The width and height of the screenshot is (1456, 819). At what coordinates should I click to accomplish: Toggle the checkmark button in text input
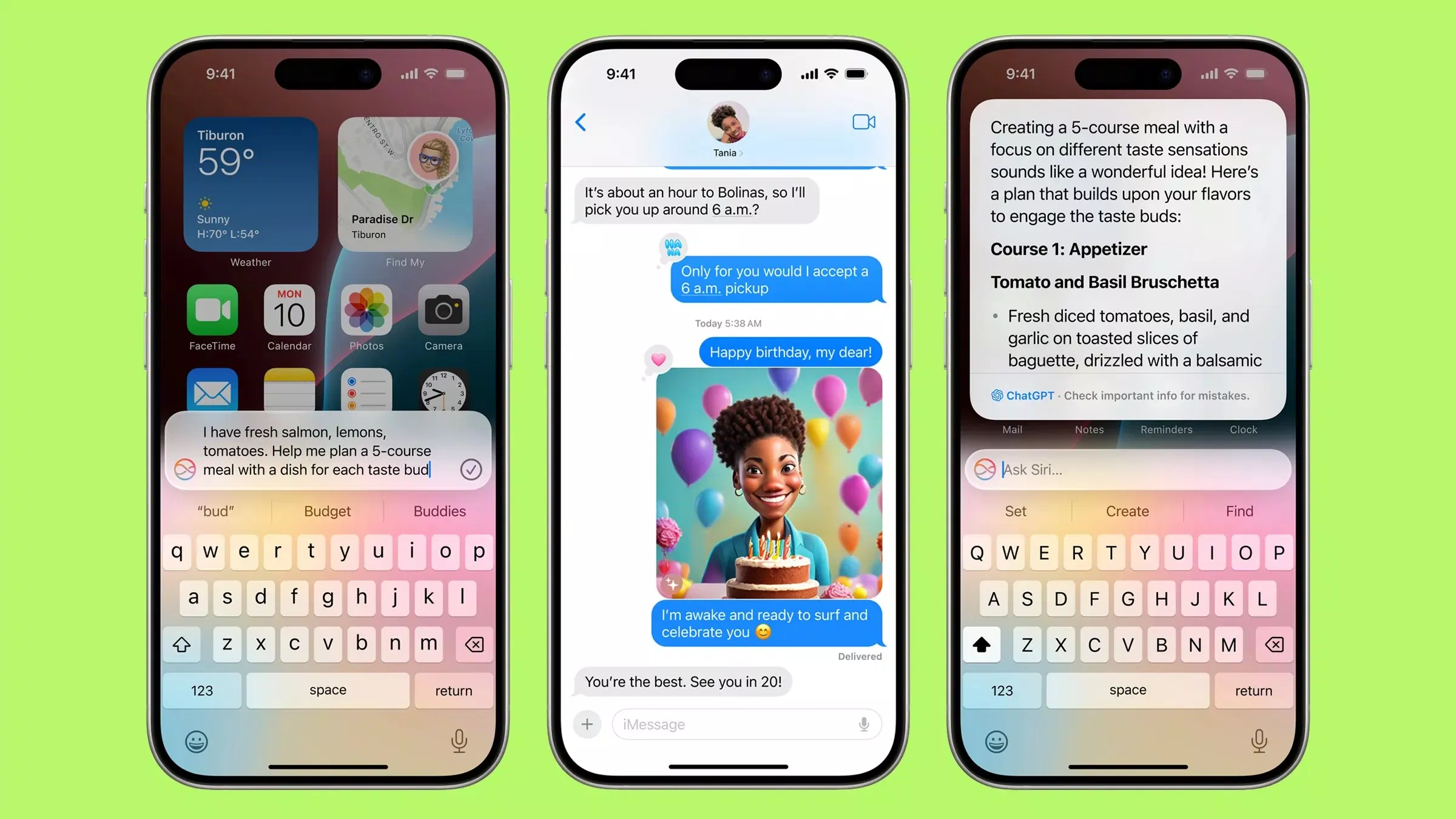[472, 469]
